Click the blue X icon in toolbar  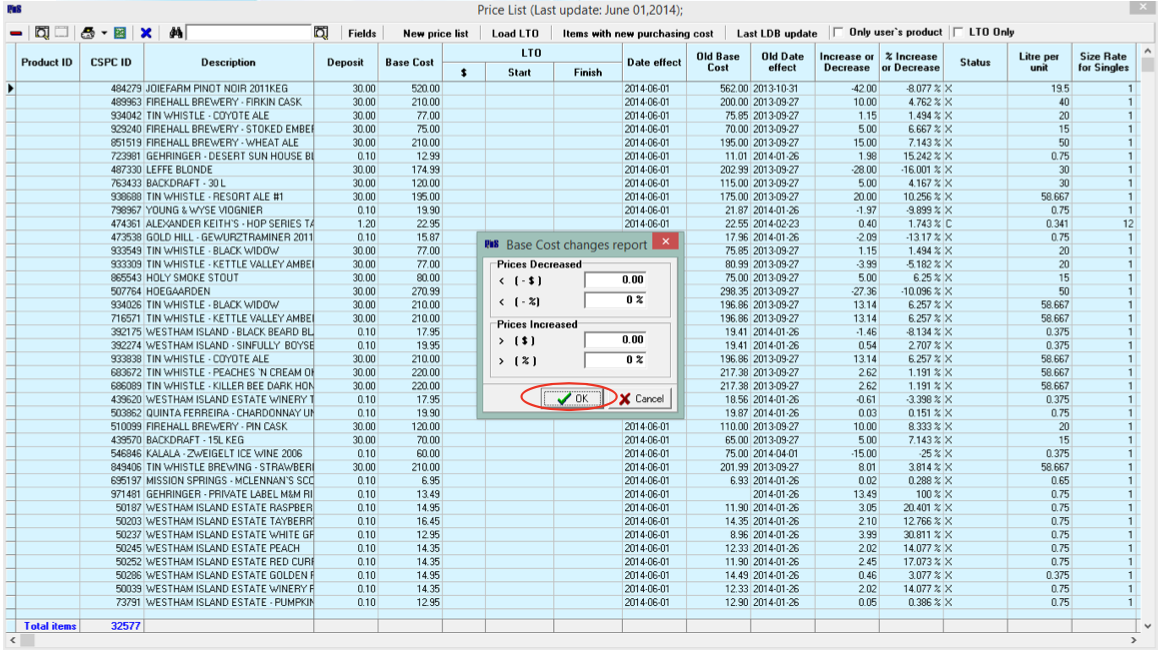(146, 33)
